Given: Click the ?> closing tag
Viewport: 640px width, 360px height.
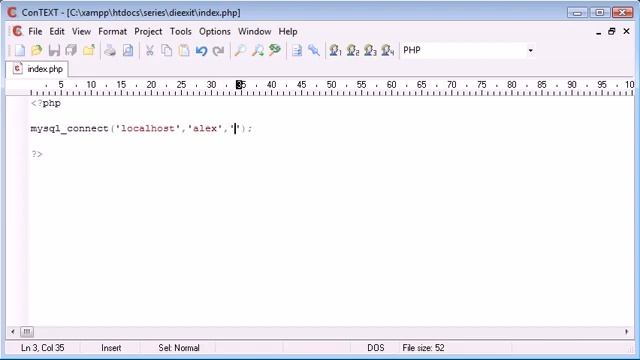Looking at the screenshot, I should coord(37,154).
